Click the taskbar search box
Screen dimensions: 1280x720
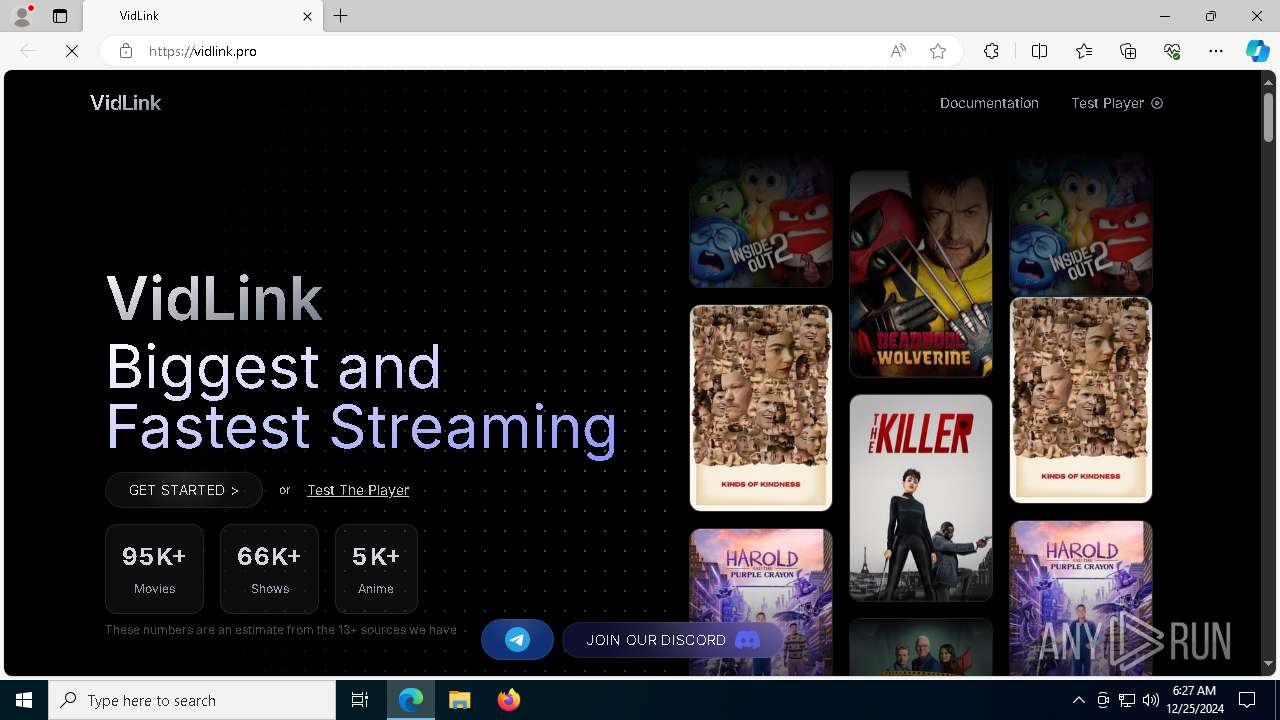pyautogui.click(x=192, y=700)
